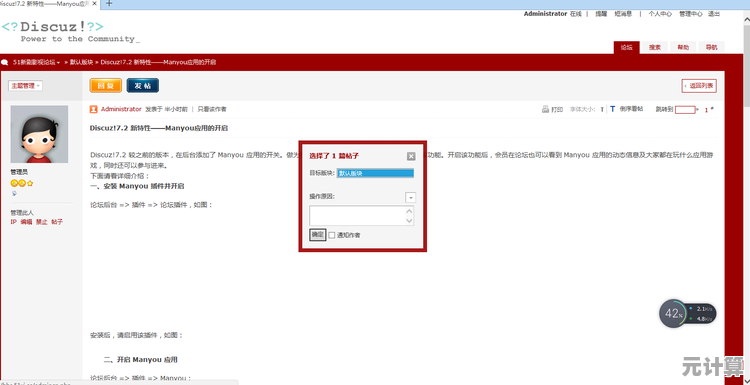The height and width of the screenshot is (385, 750).
Task: Click the orange user icon before Administrator
Action: click(x=94, y=109)
